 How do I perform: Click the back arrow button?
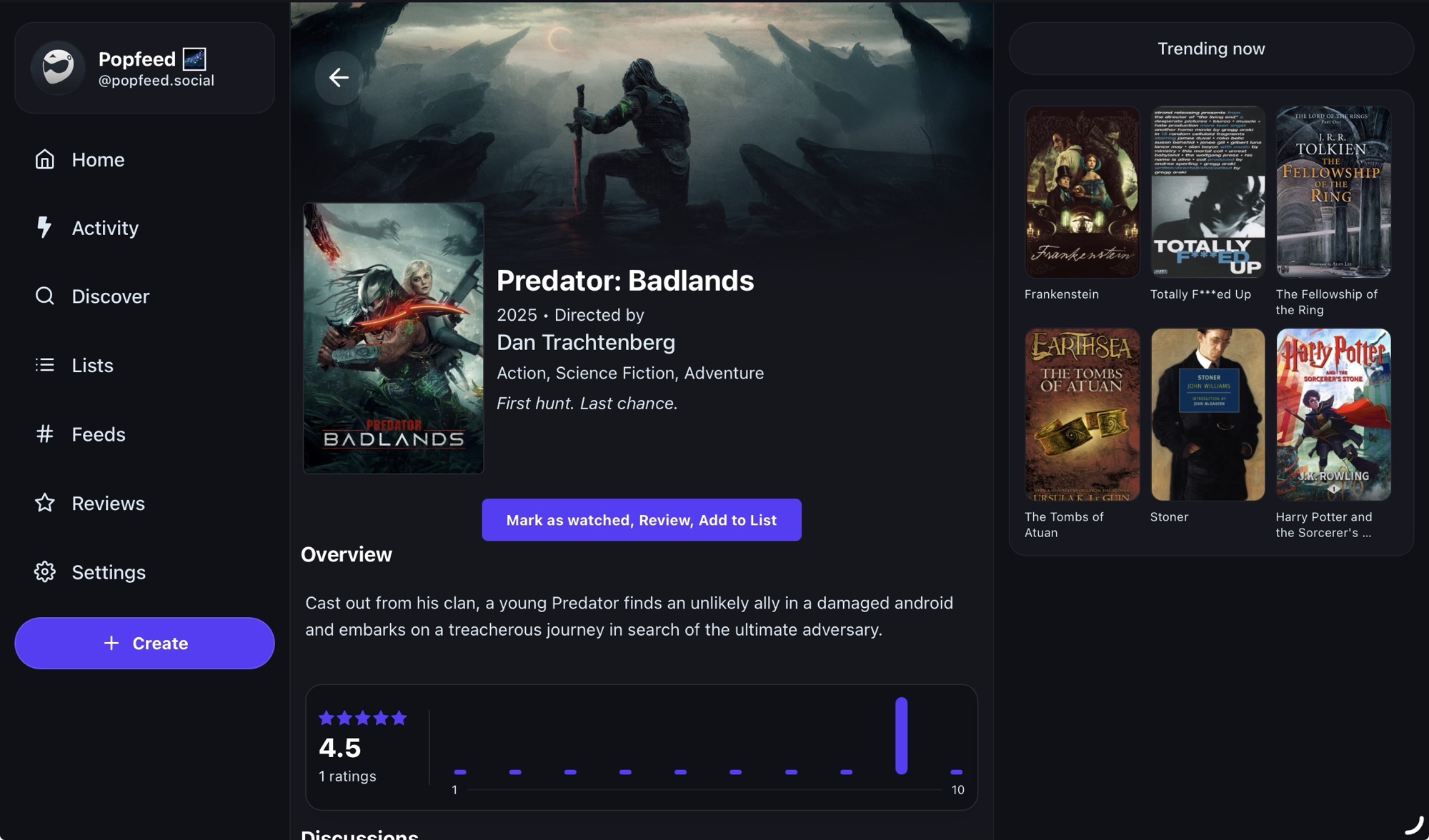pos(339,77)
